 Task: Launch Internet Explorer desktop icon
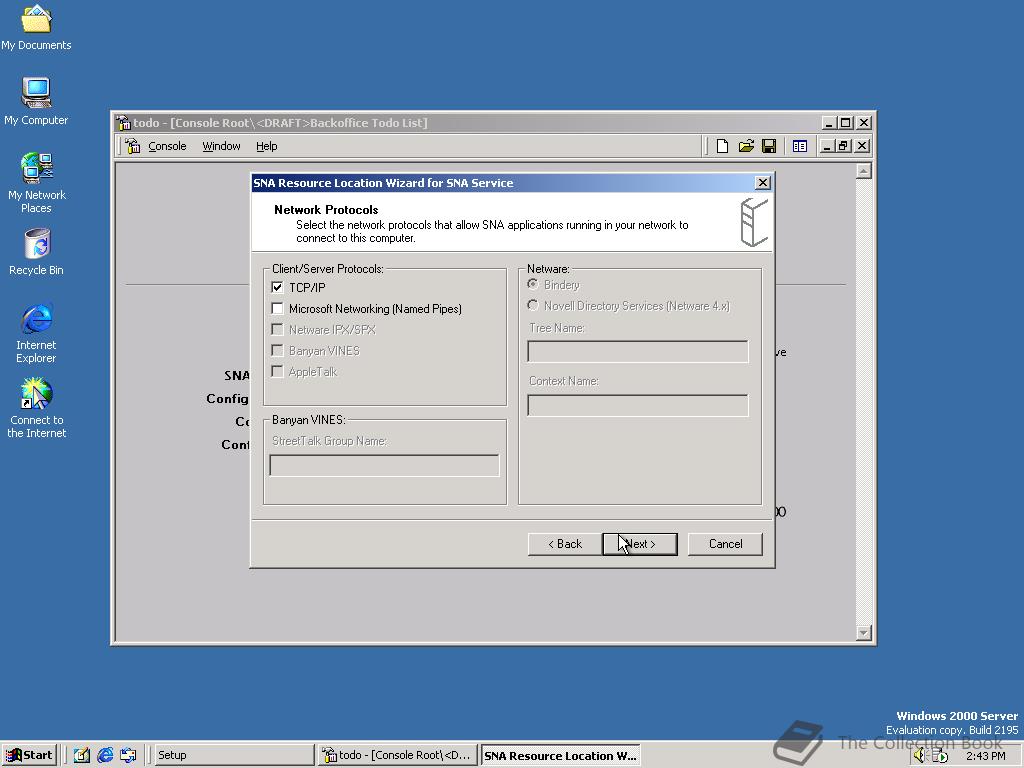coord(37,332)
